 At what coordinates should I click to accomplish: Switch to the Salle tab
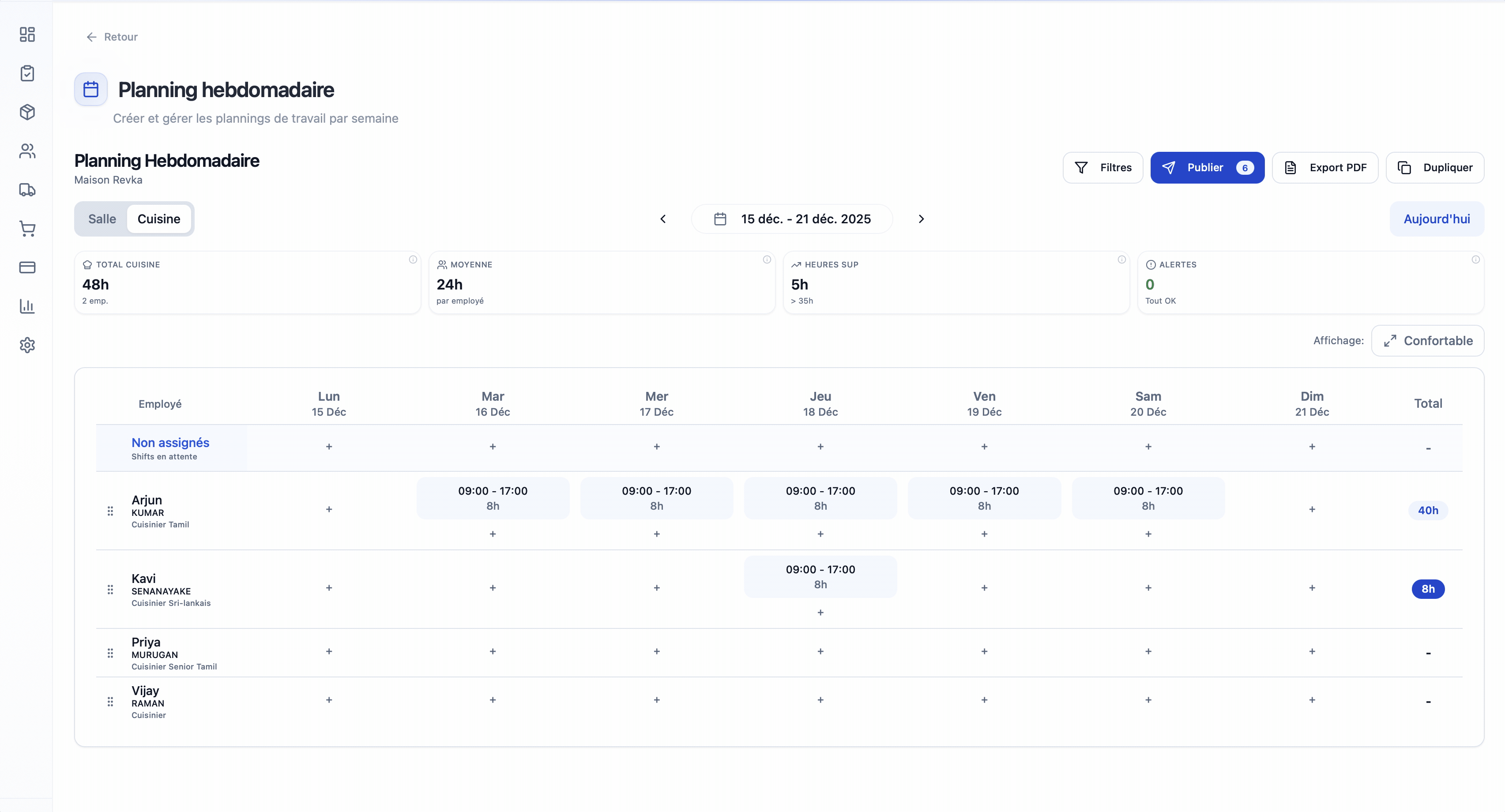pos(102,219)
